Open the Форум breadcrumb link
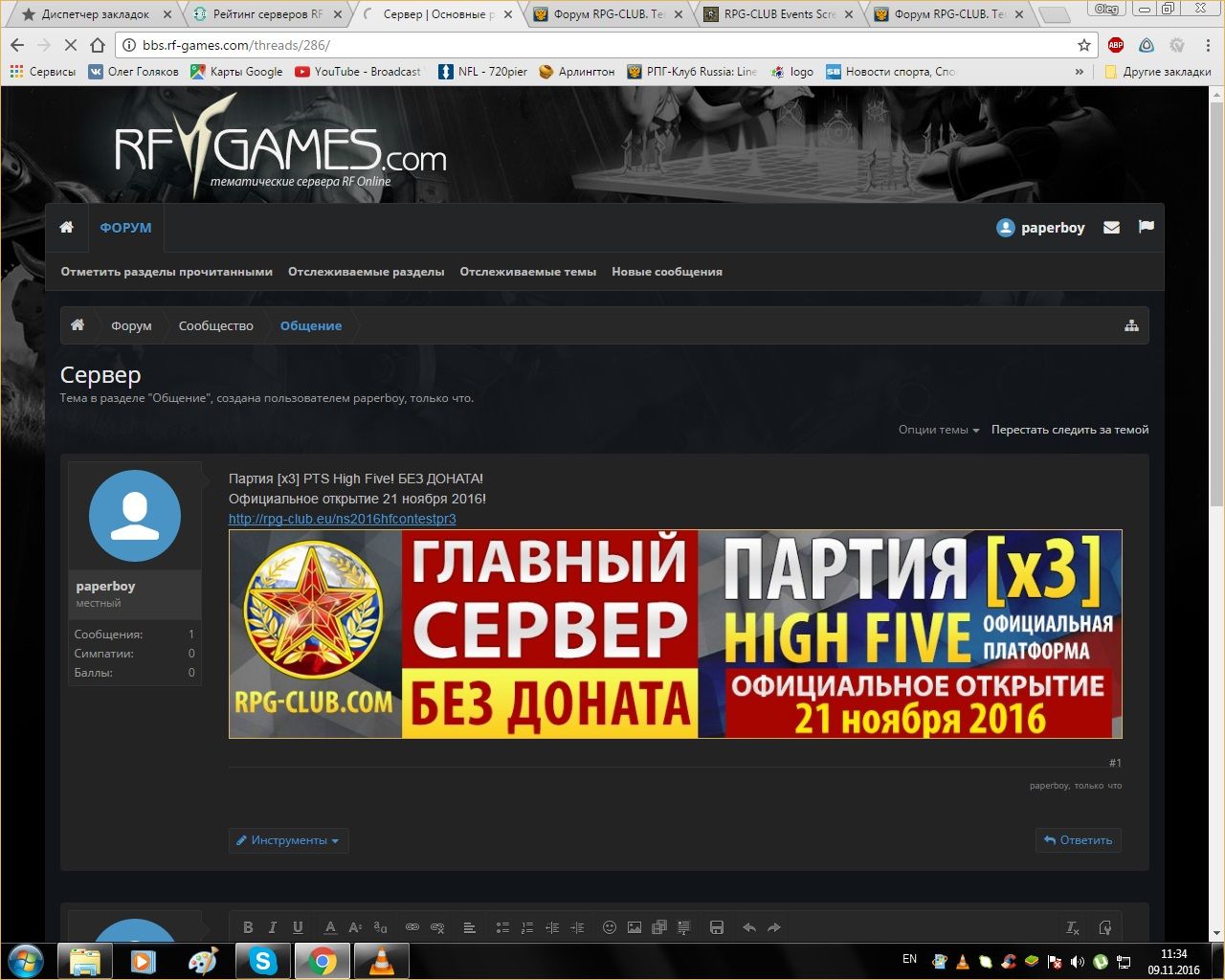 point(131,325)
